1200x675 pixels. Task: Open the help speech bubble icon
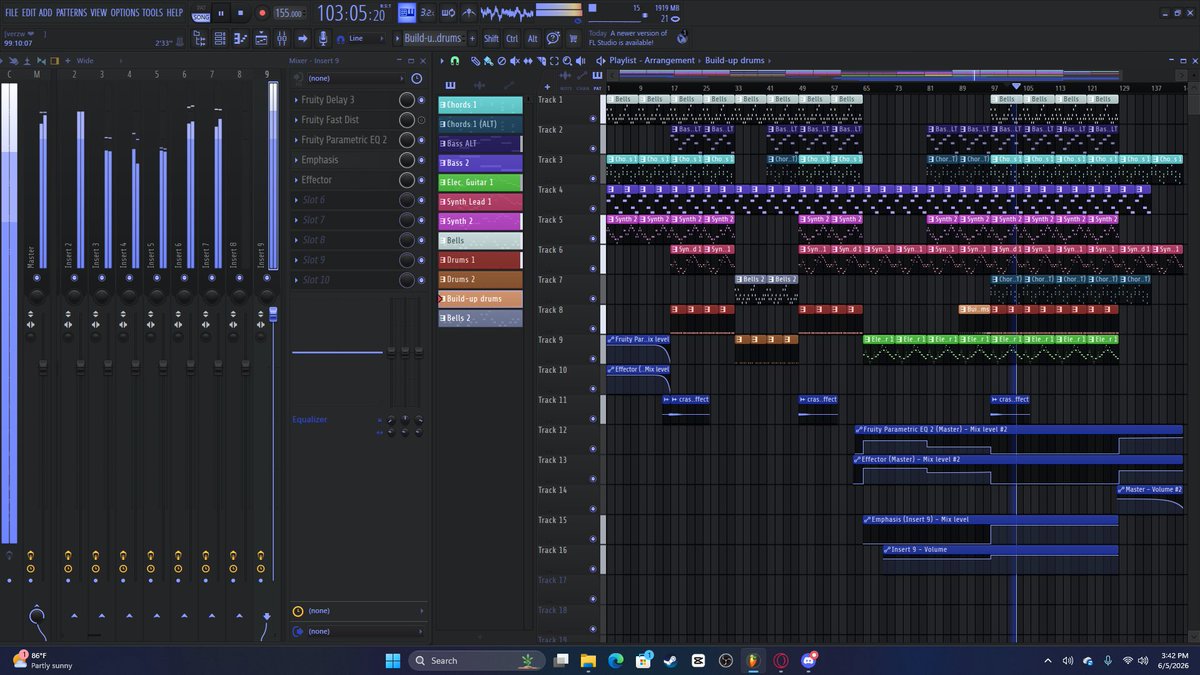553,38
